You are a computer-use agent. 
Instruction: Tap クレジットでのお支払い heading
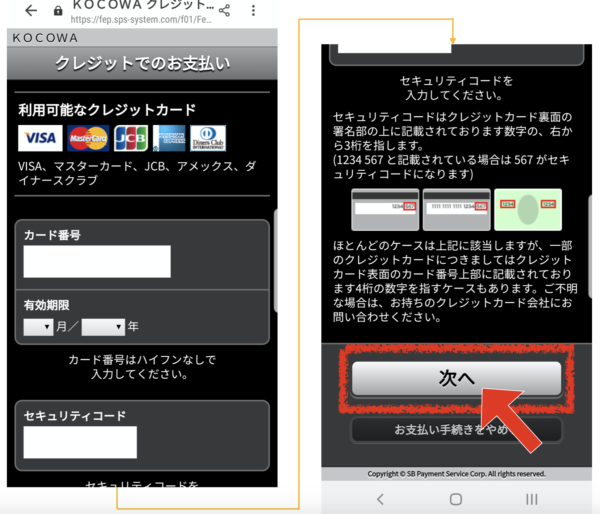pos(142,64)
